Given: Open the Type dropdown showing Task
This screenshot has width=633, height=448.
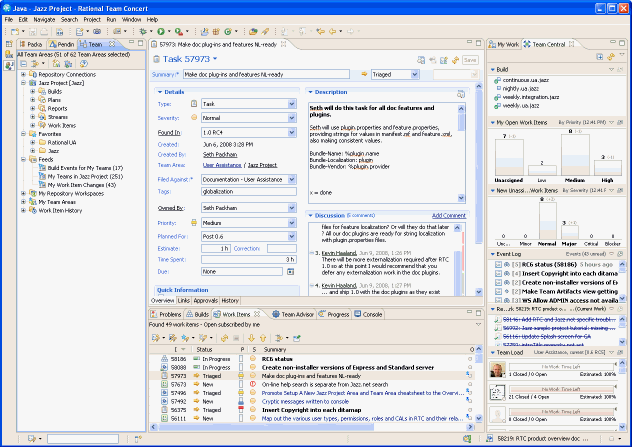Looking at the screenshot, I should click(x=292, y=104).
